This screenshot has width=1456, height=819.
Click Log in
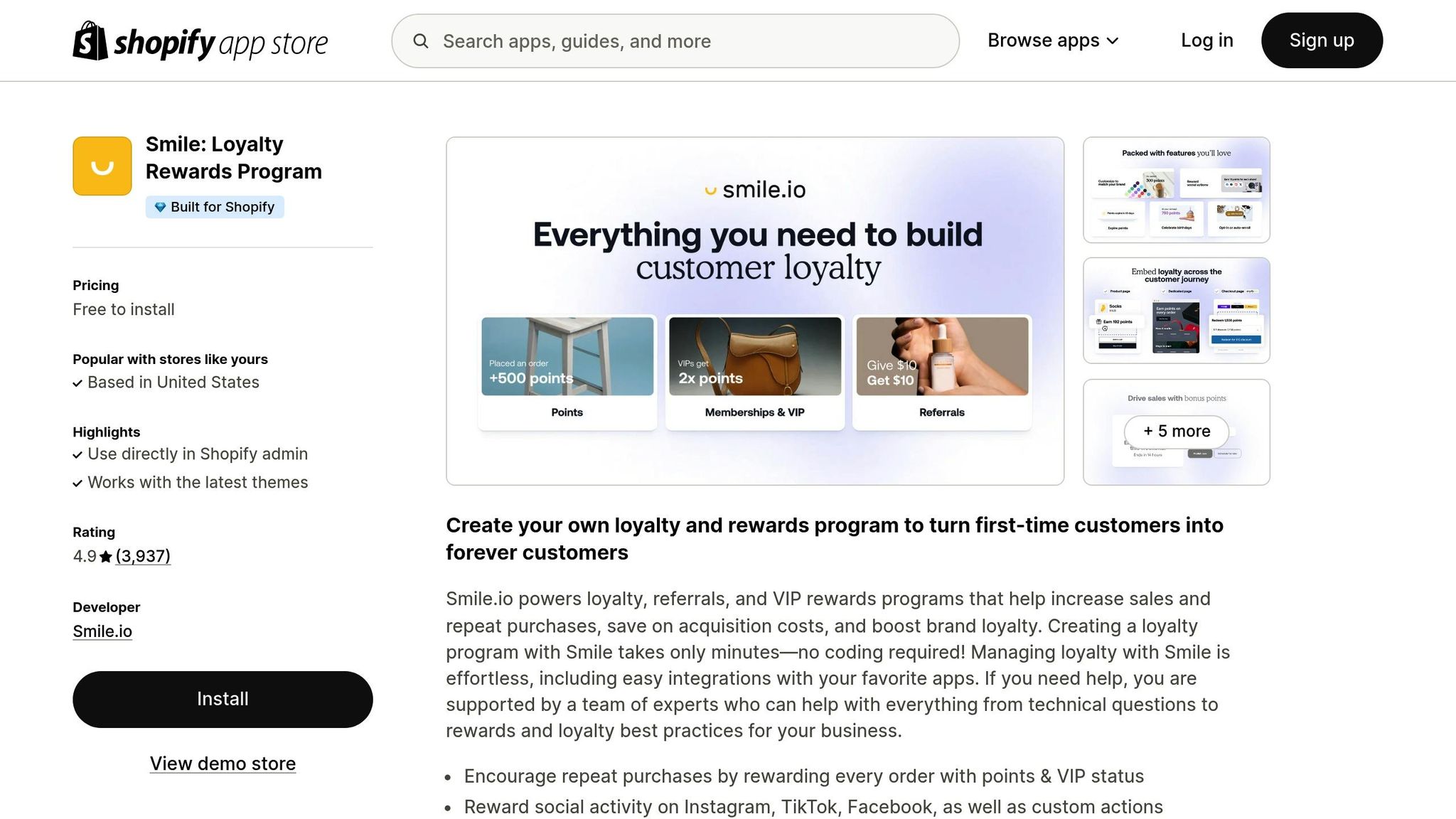[x=1206, y=41]
